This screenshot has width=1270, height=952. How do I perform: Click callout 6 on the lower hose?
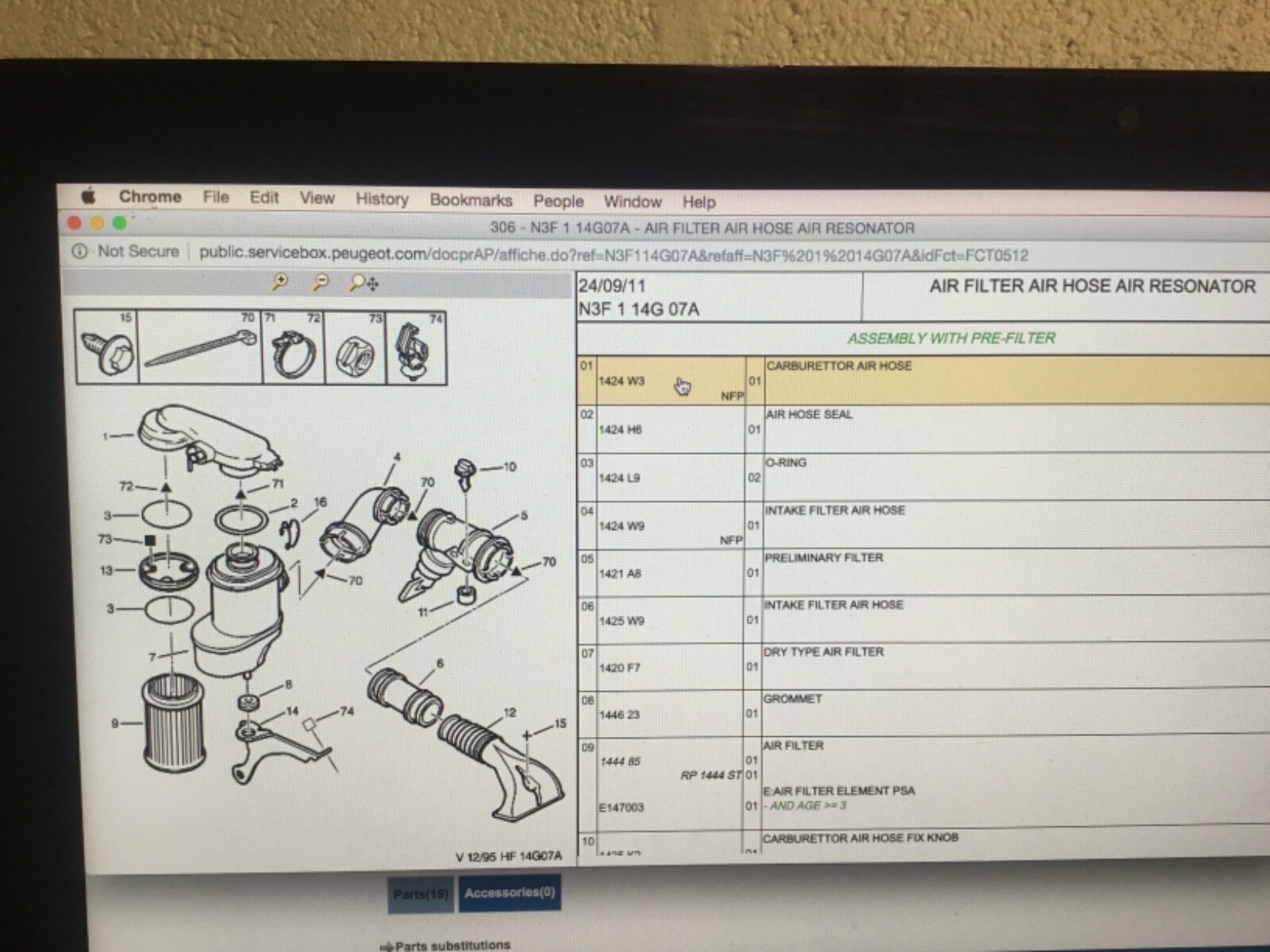tap(440, 663)
